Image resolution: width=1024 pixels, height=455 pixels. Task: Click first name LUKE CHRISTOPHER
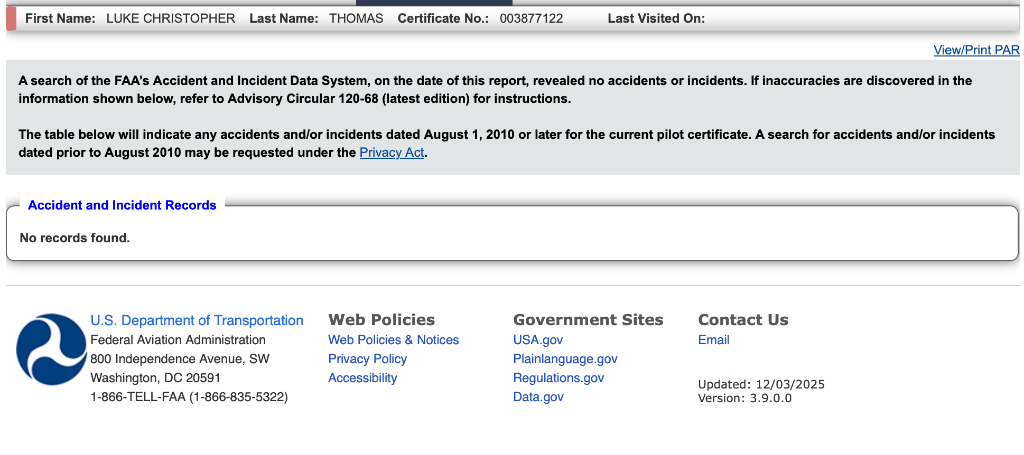point(170,19)
